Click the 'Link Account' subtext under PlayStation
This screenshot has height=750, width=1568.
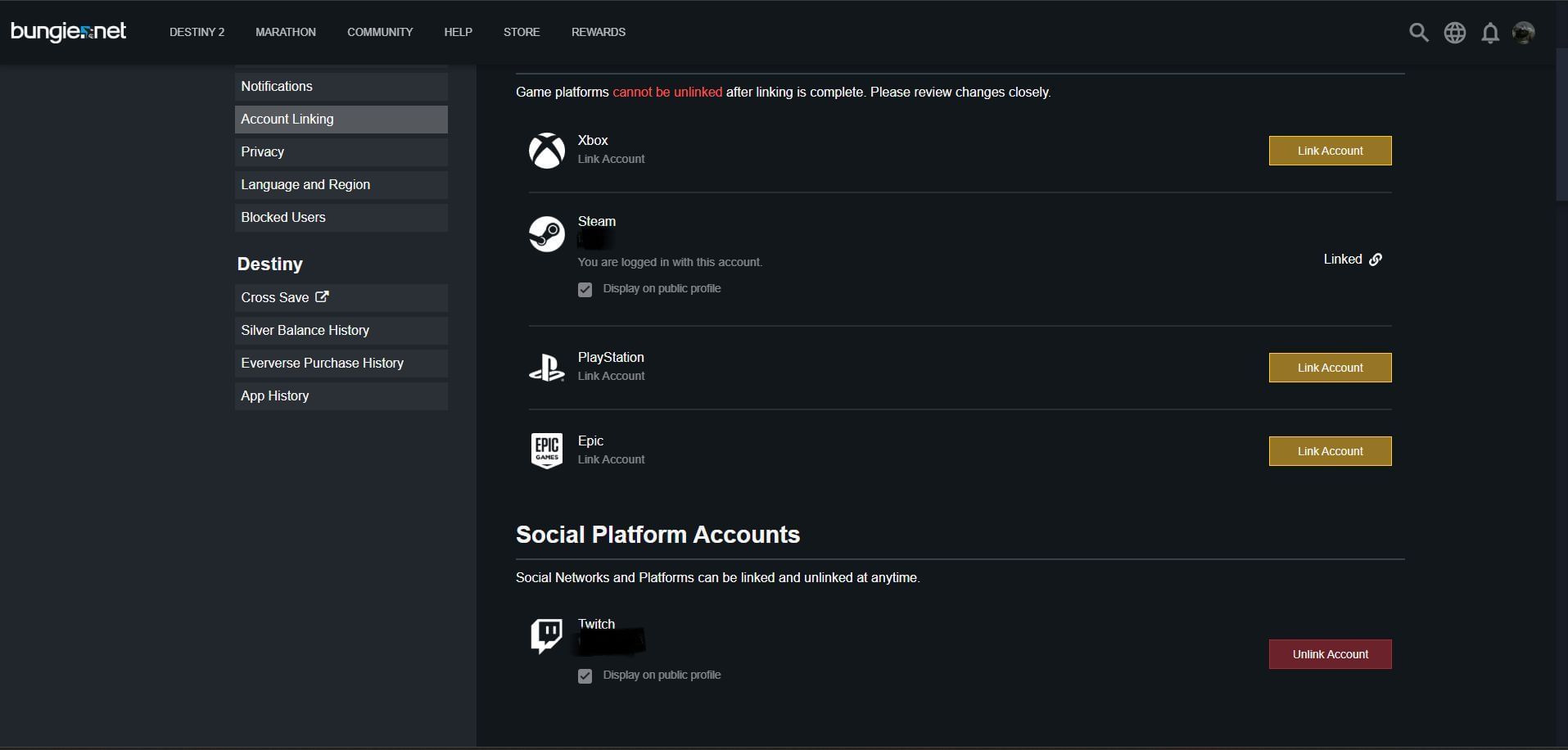pos(611,377)
